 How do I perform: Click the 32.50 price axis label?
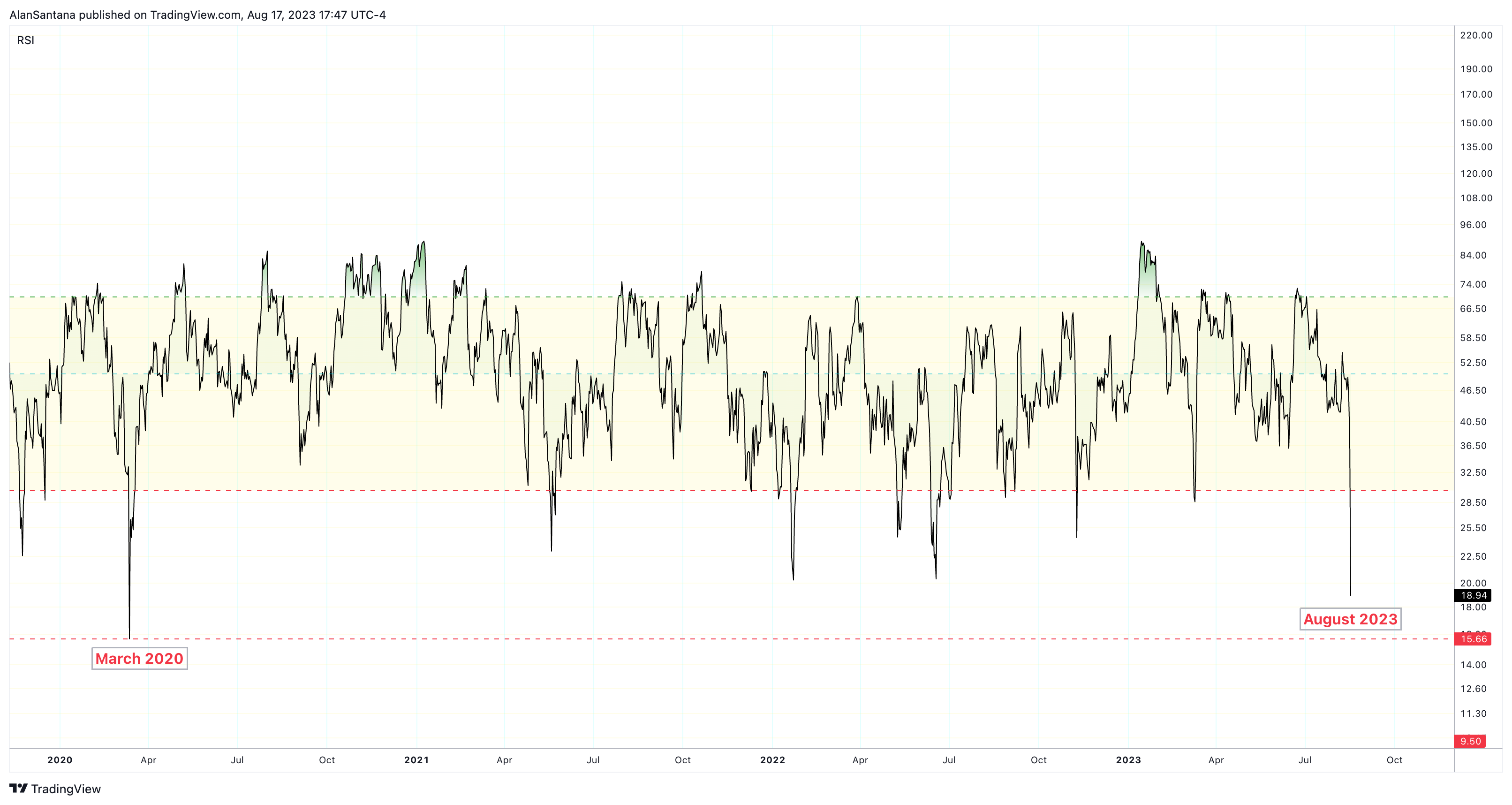[1473, 473]
